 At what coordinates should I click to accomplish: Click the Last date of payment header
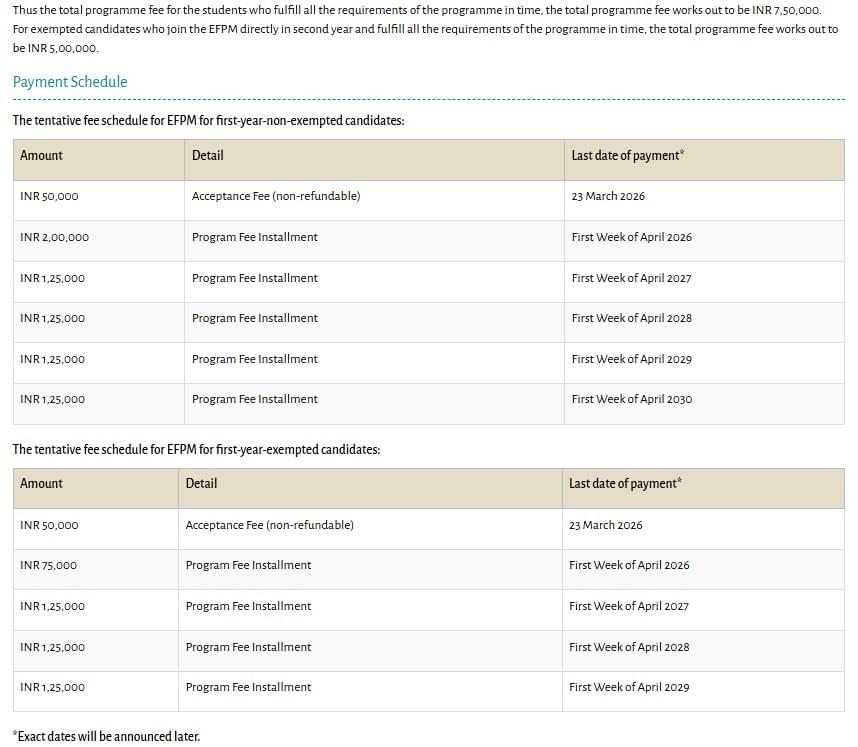tap(625, 157)
